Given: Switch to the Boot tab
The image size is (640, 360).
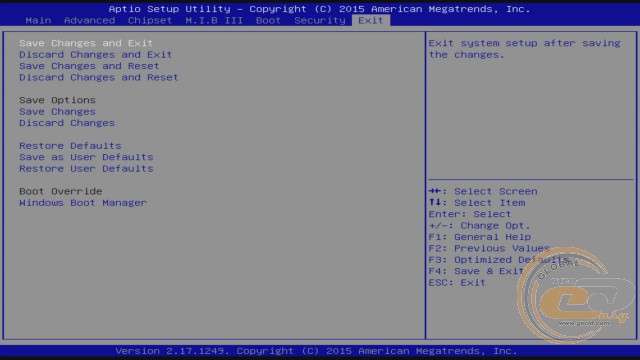Looking at the screenshot, I should 268,20.
